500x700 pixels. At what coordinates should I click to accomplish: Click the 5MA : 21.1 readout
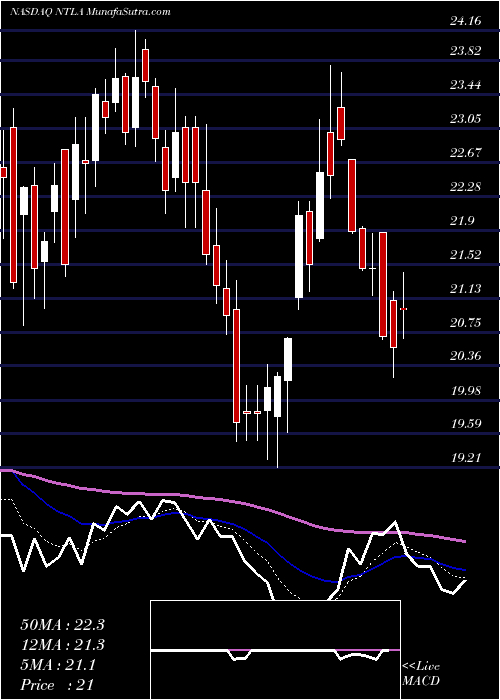[58, 665]
